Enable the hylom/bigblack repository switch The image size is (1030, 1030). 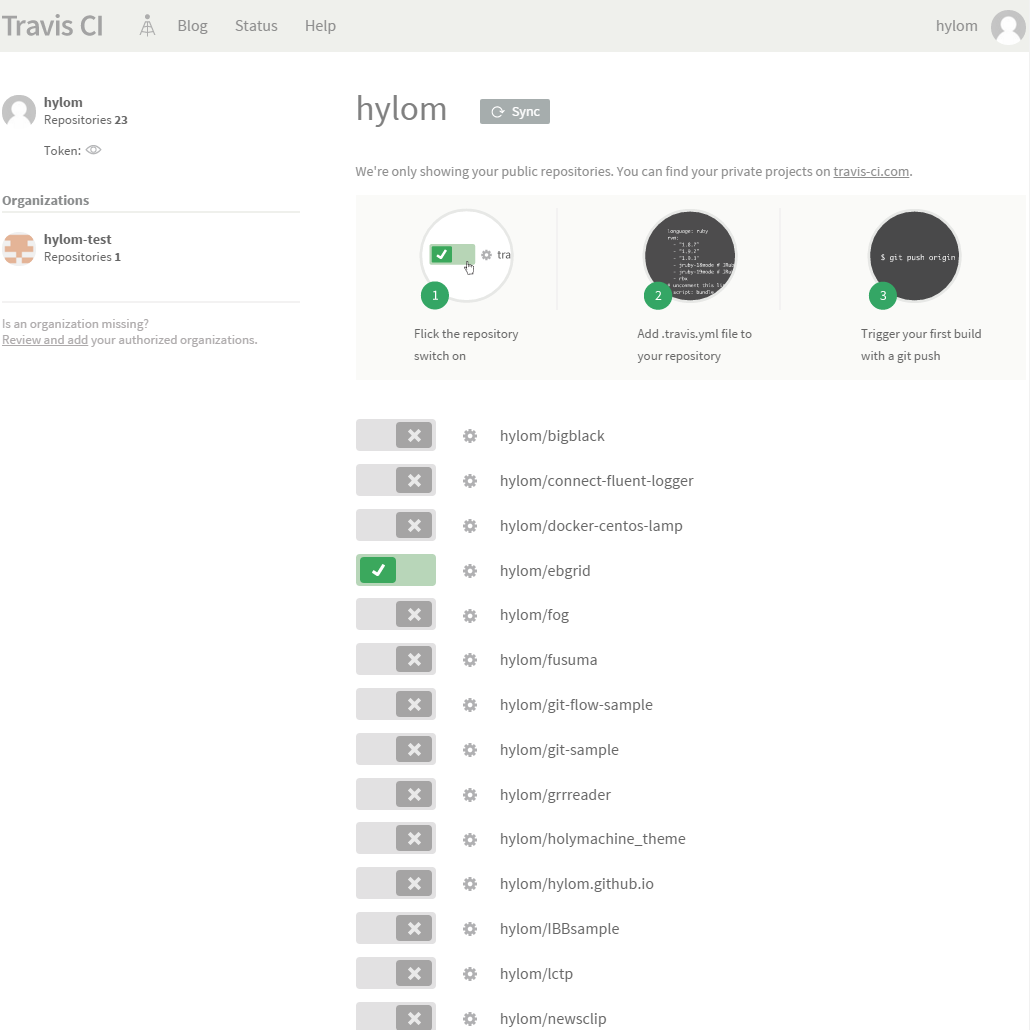coord(395,435)
